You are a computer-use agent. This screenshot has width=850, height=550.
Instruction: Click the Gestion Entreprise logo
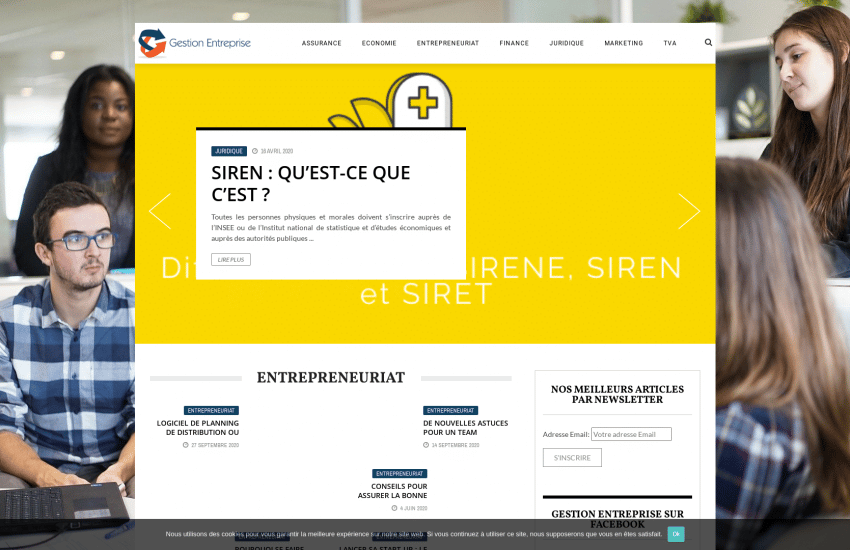195,43
